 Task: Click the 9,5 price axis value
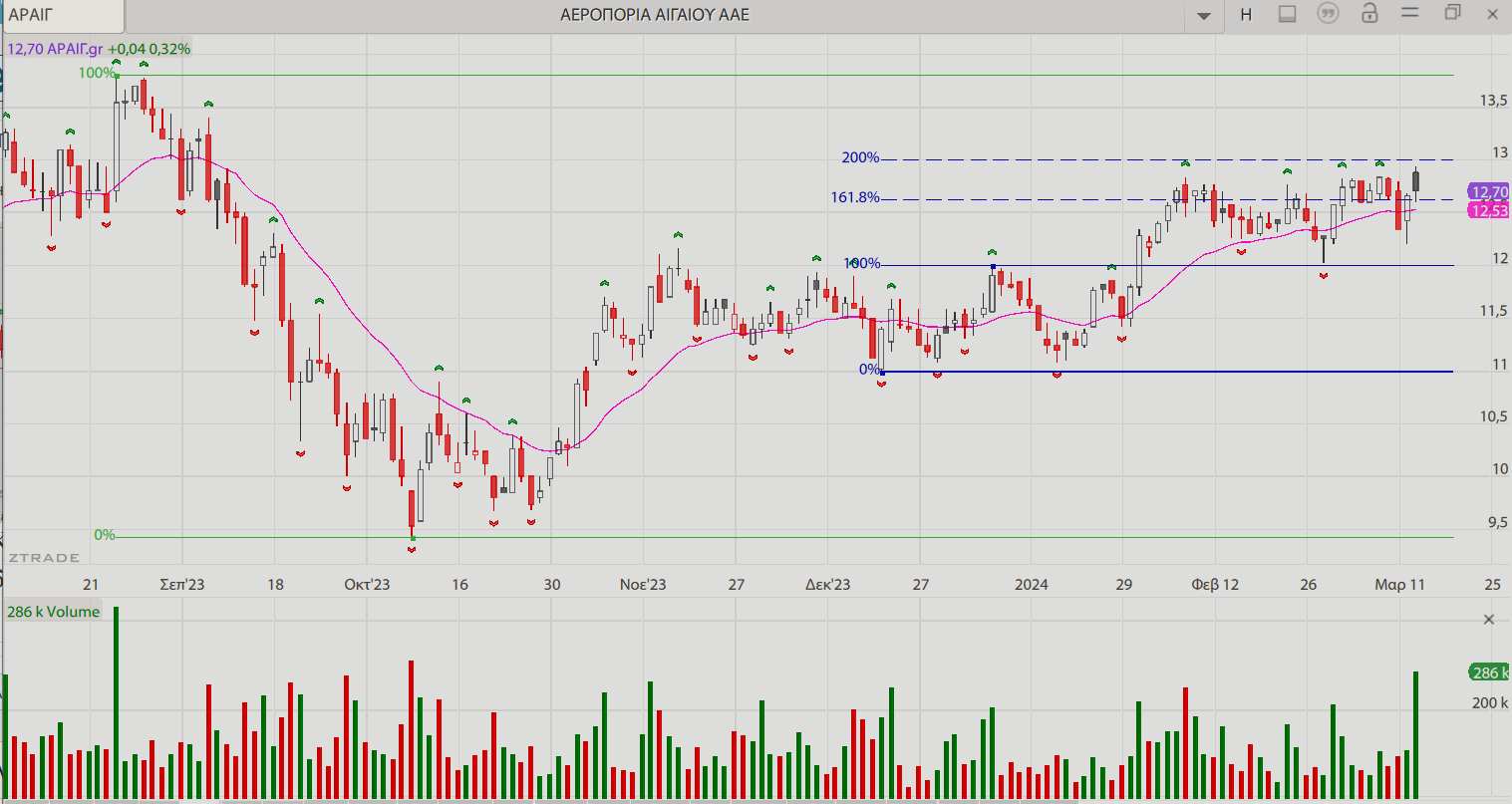point(1497,522)
